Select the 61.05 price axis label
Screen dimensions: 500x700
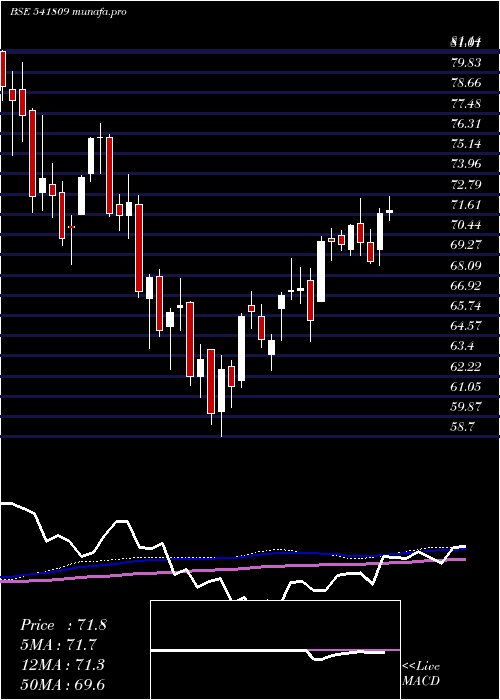pos(466,387)
